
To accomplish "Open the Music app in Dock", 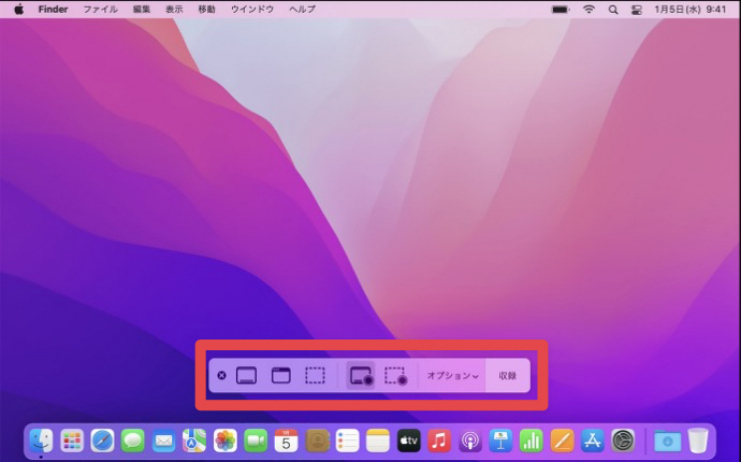I will [x=439, y=440].
